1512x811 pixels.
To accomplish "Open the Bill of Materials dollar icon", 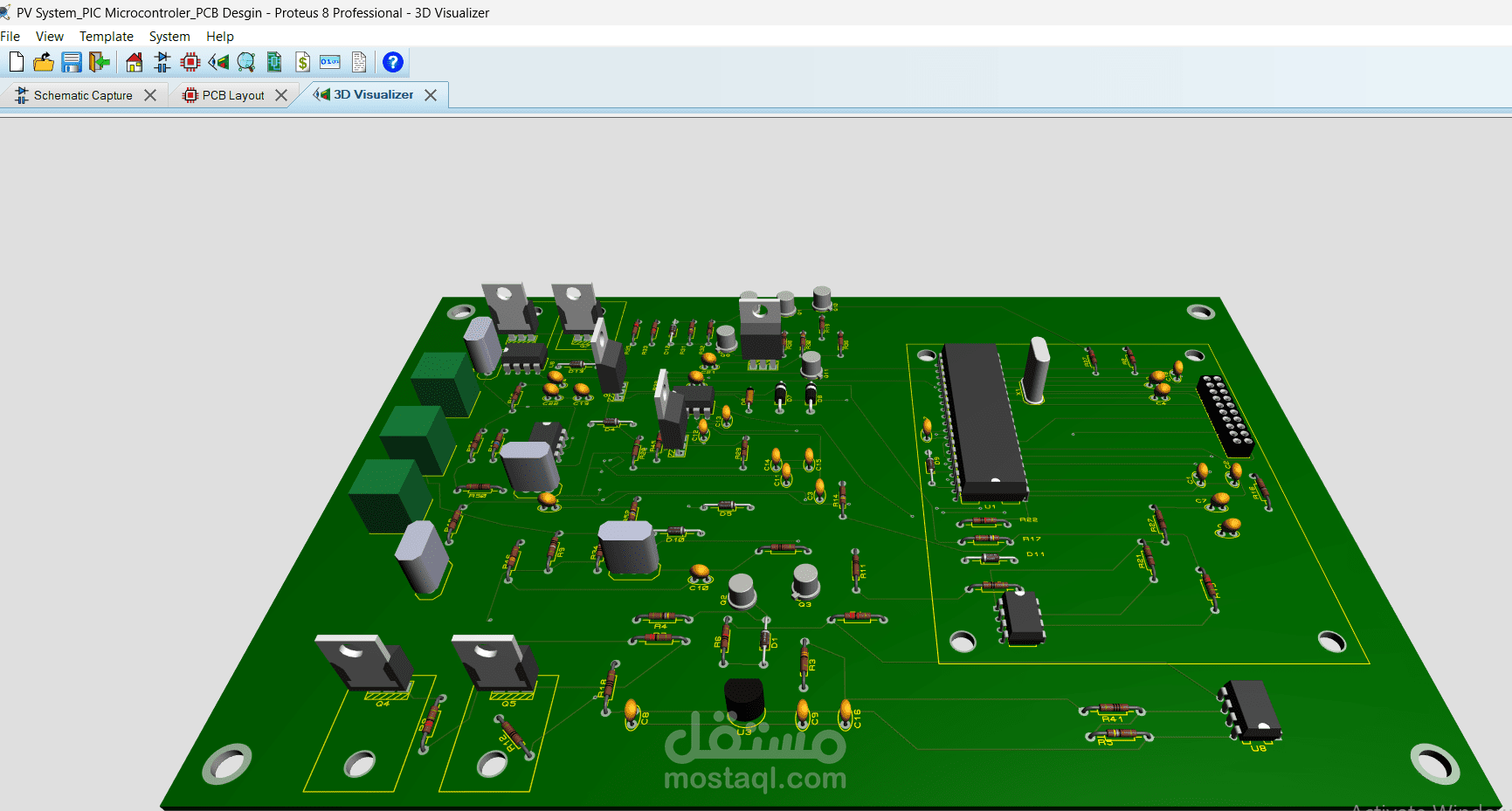I will pyautogui.click(x=302, y=62).
